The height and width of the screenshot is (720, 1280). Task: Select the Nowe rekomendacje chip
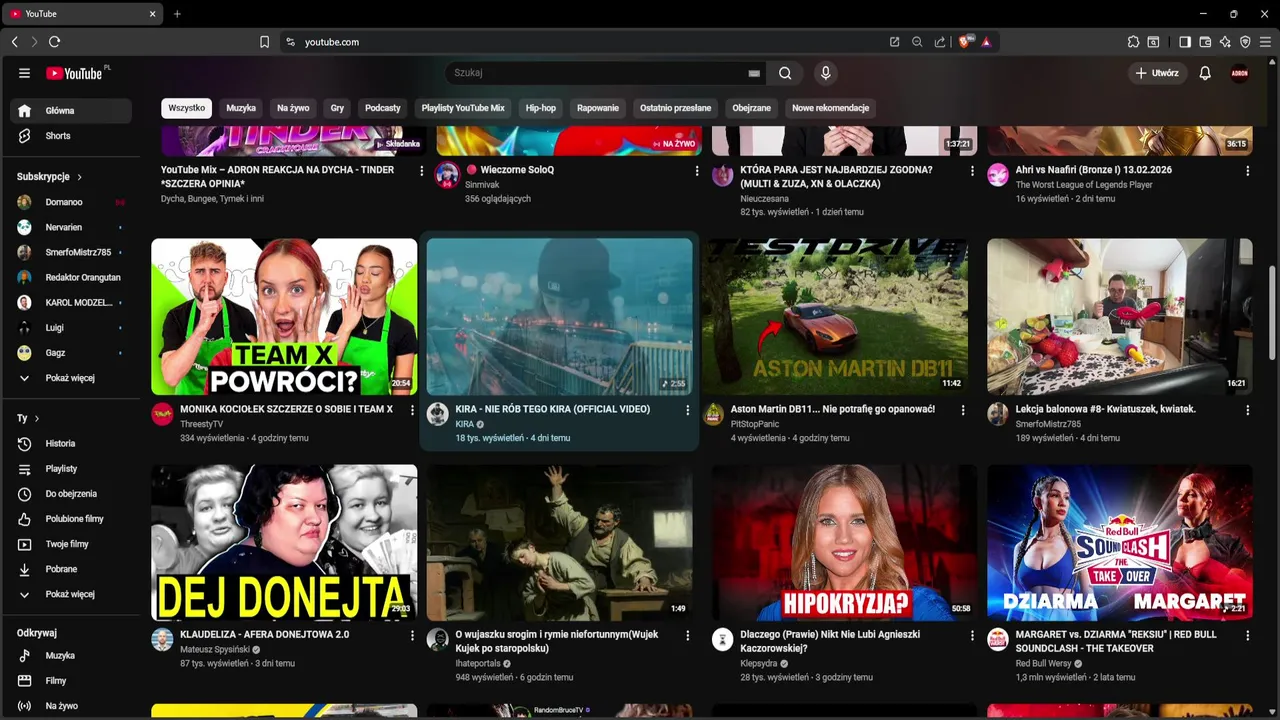coord(830,108)
